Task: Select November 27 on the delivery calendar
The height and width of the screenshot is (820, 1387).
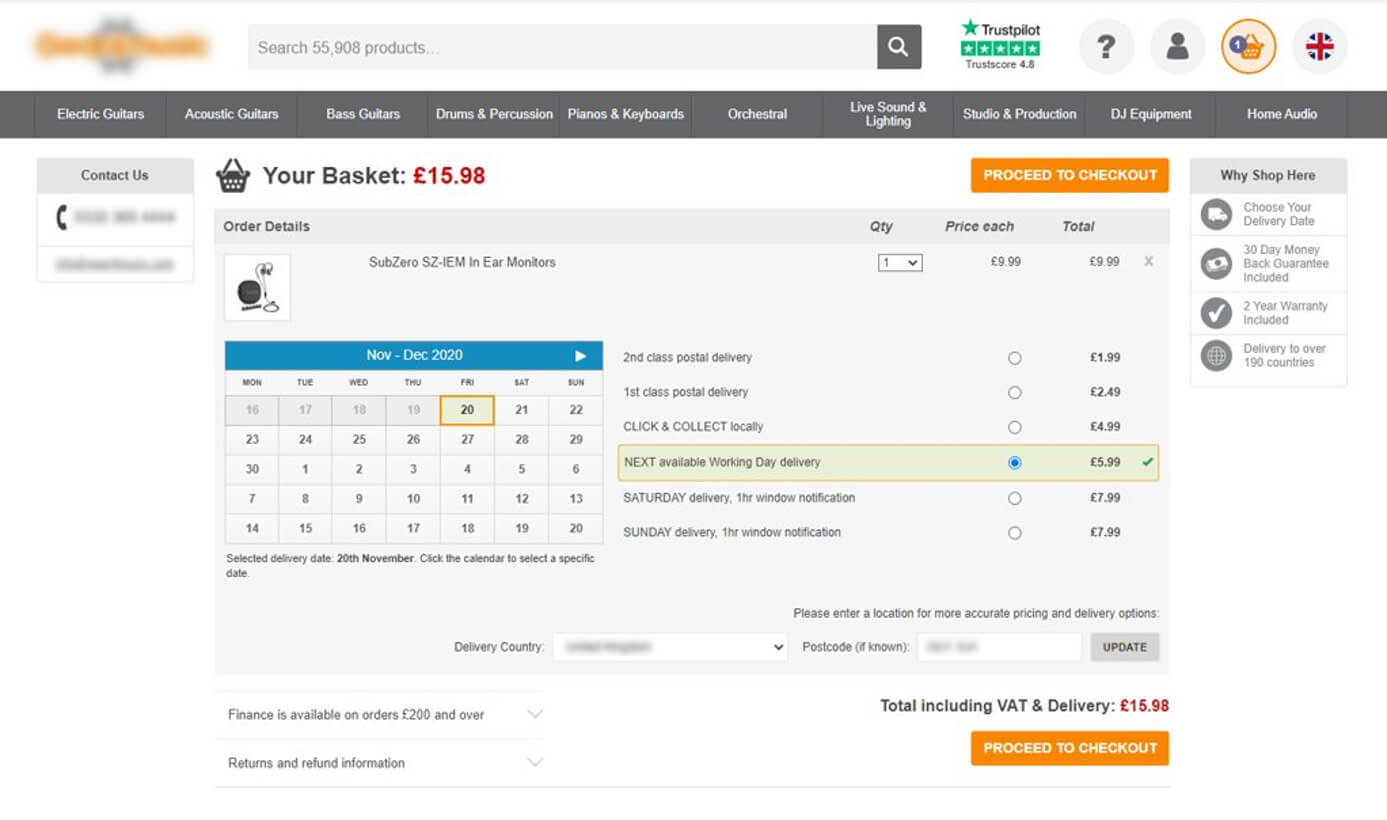Action: [466, 439]
